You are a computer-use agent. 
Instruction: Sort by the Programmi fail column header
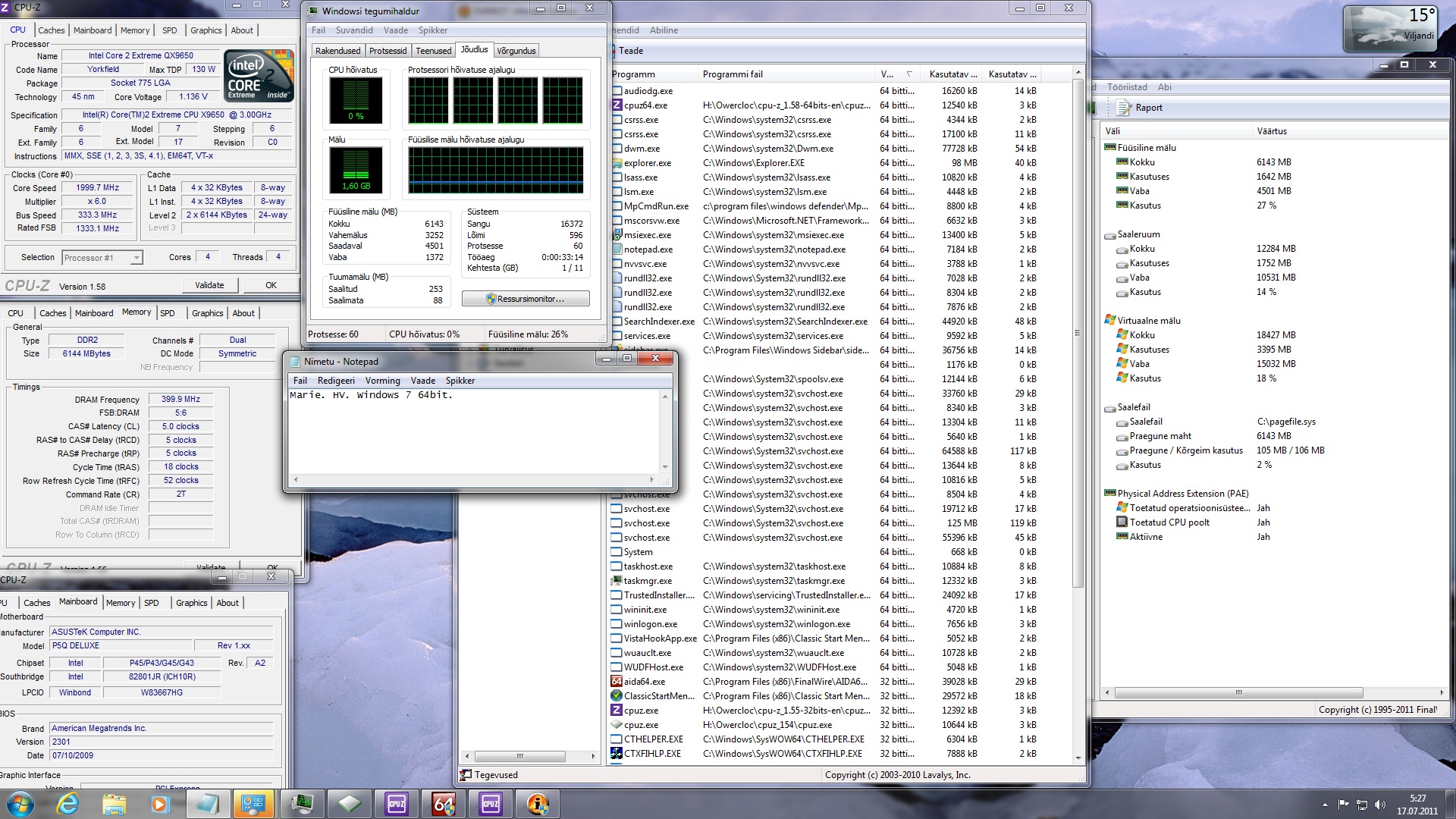pyautogui.click(x=787, y=74)
